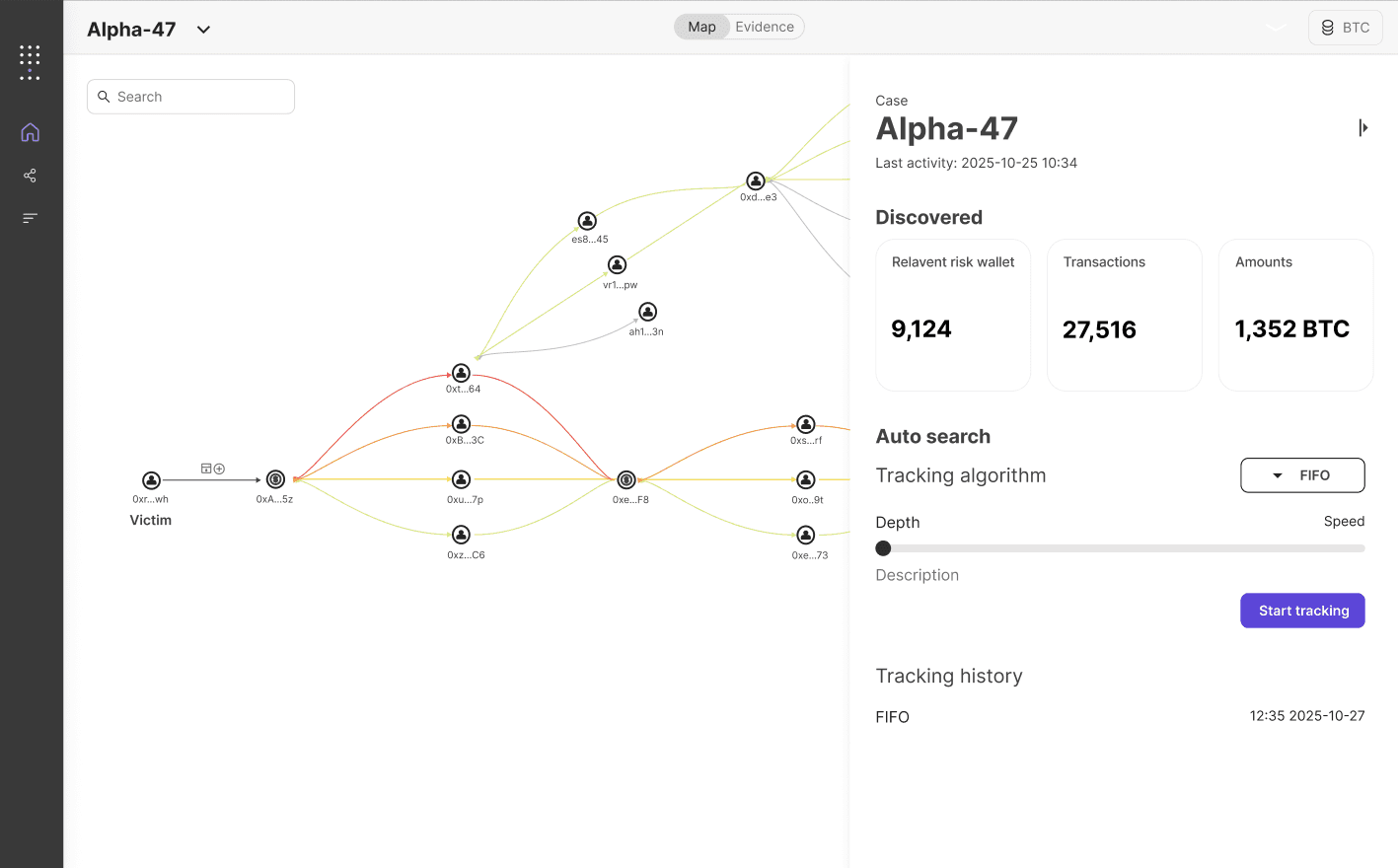Click the table icon above victim arrow
The image size is (1398, 868).
(206, 469)
